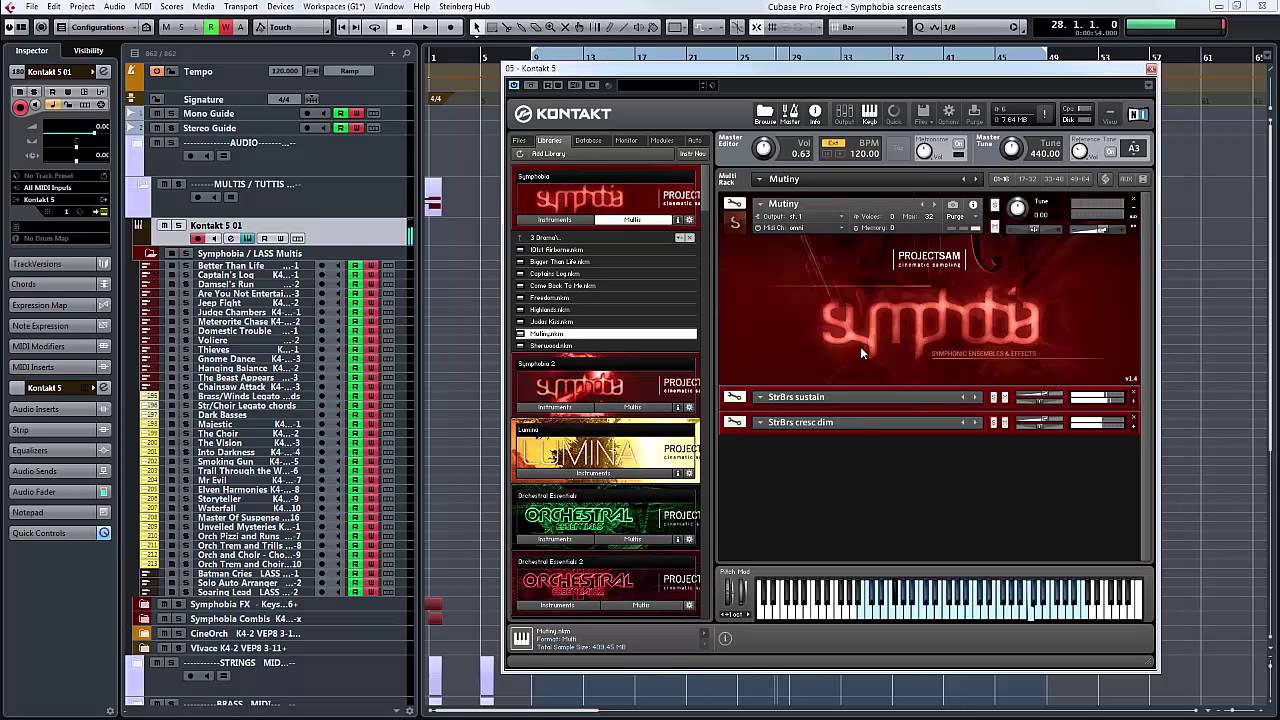Viewport: 1280px width, 720px height.
Task: Expand the StrBrs sustain instrument dropdown
Action: 760,397
